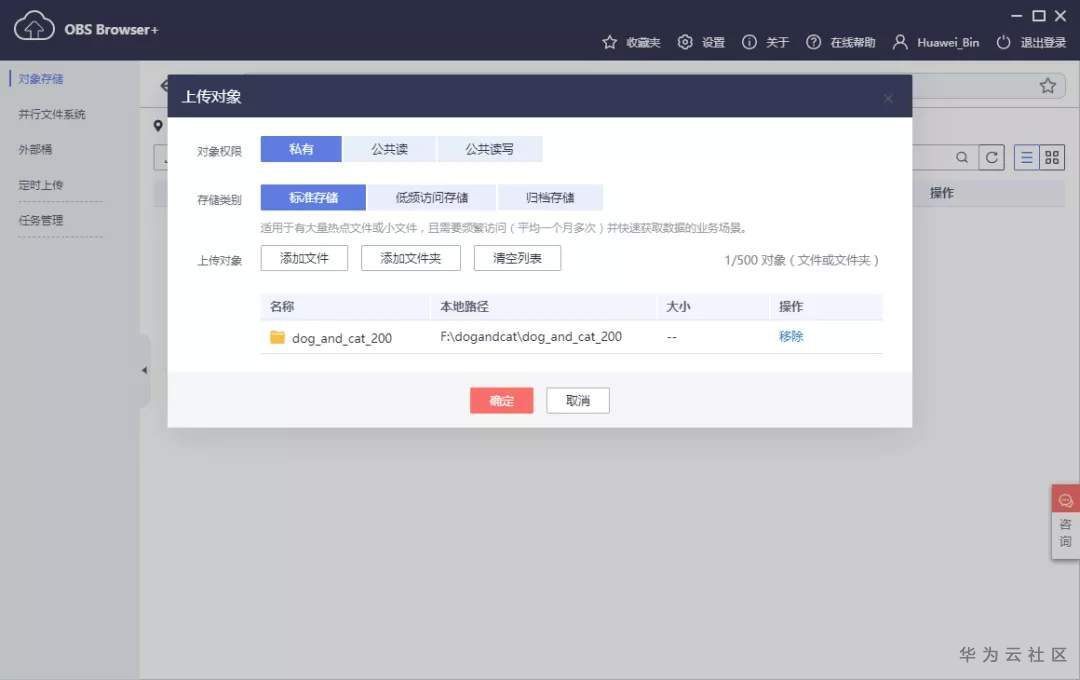Click the dog_and_cat_200 folder icon
Image resolution: width=1080 pixels, height=680 pixels.
(277, 337)
